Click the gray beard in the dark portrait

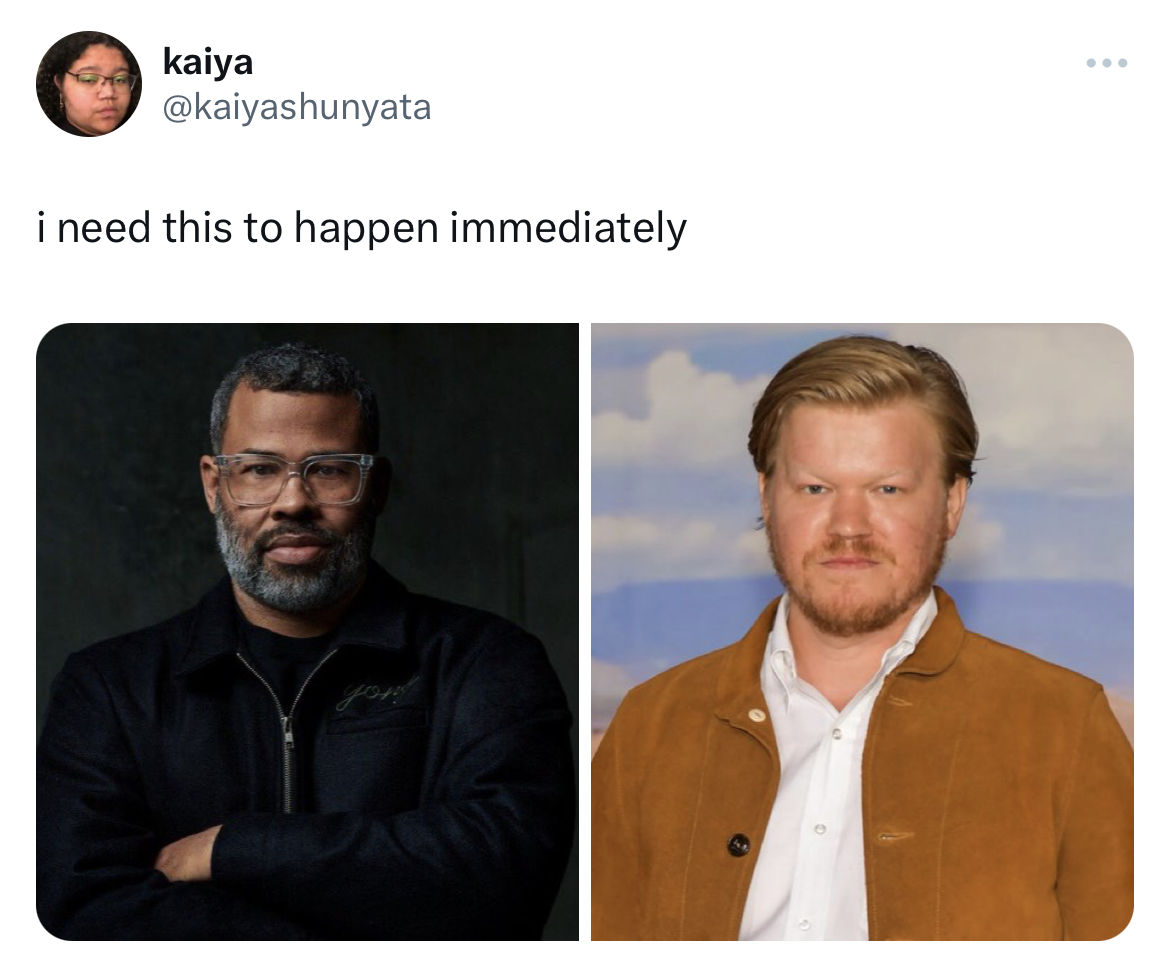295,567
